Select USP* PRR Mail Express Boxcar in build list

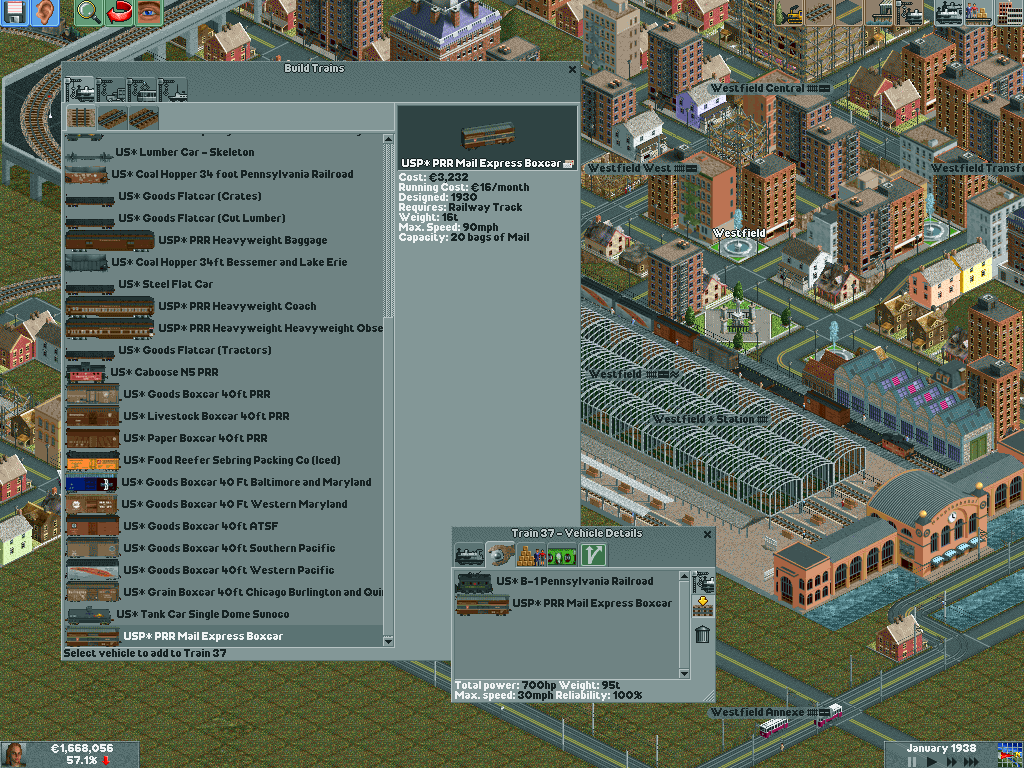[x=223, y=636]
